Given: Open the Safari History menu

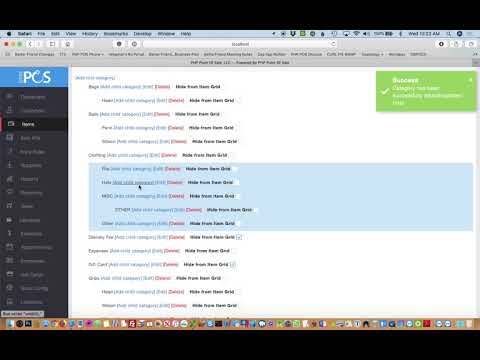Looking at the screenshot, I should point(90,34).
